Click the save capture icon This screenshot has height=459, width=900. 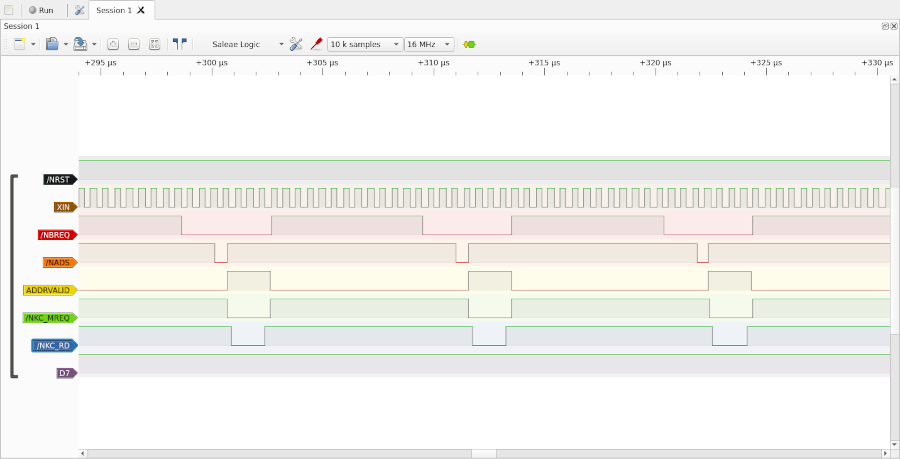[x=80, y=44]
